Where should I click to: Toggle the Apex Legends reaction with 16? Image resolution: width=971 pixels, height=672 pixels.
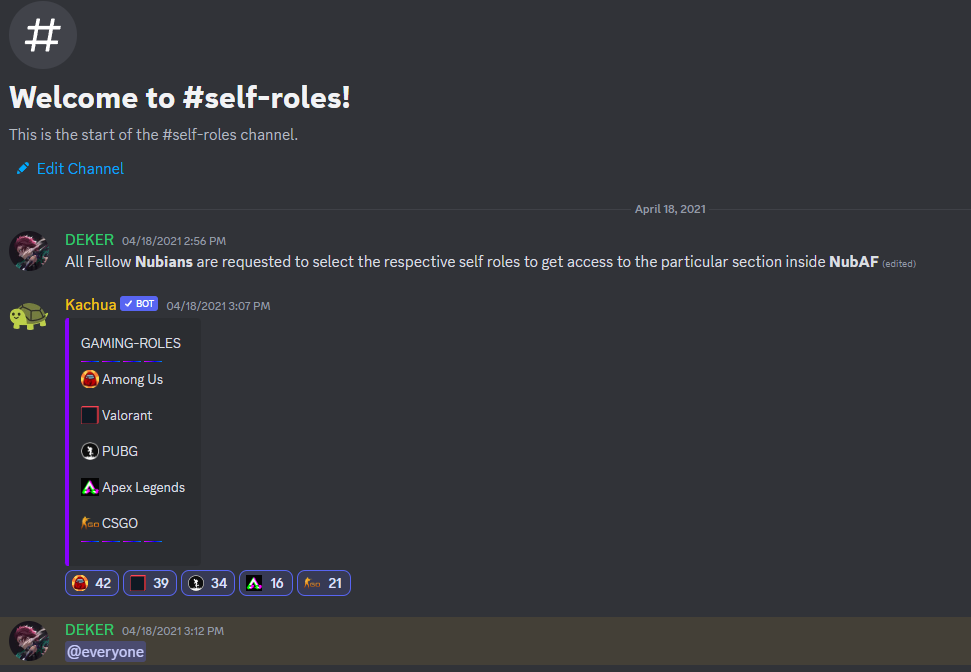pos(266,583)
